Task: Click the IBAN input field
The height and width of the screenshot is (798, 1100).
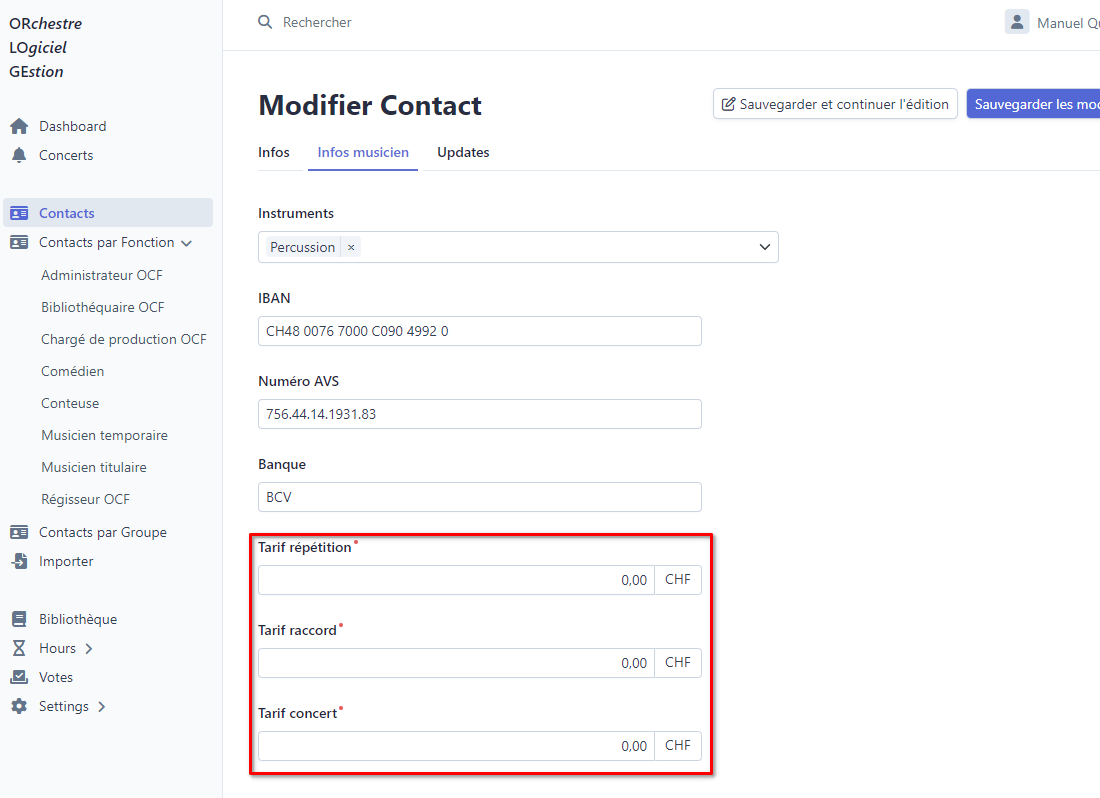Action: (480, 331)
